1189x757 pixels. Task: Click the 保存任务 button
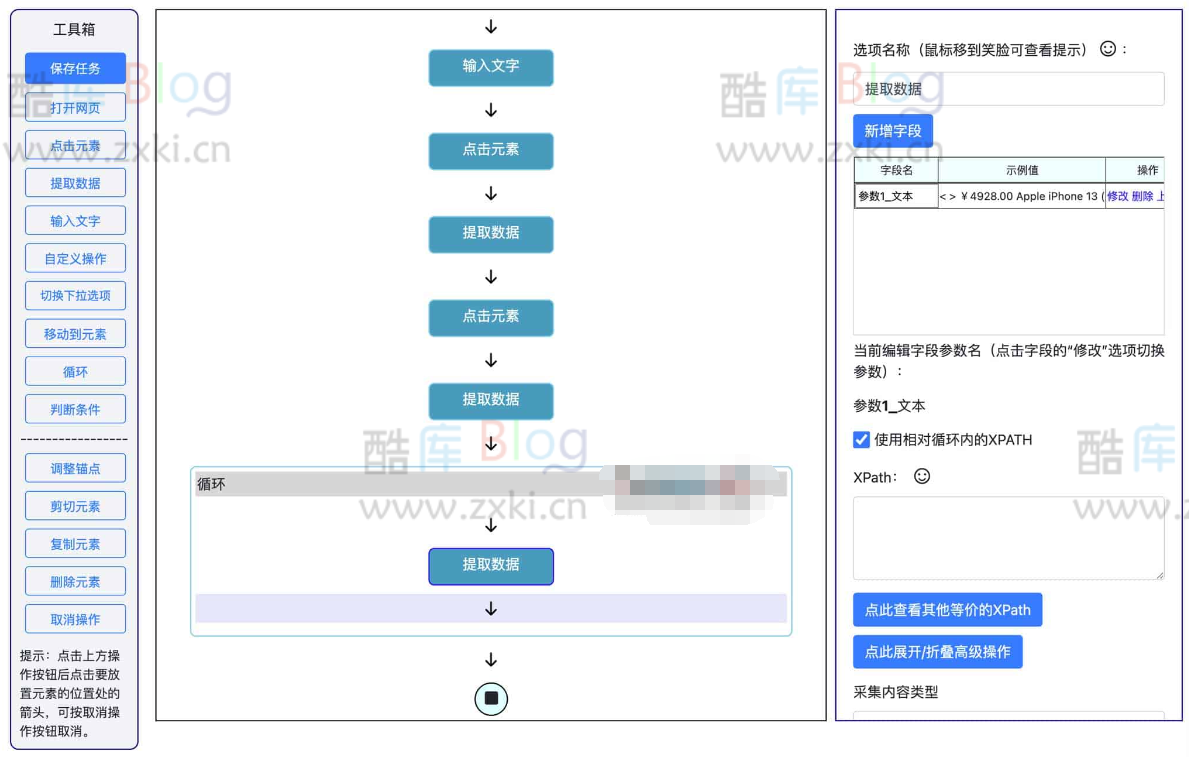pyautogui.click(x=74, y=68)
